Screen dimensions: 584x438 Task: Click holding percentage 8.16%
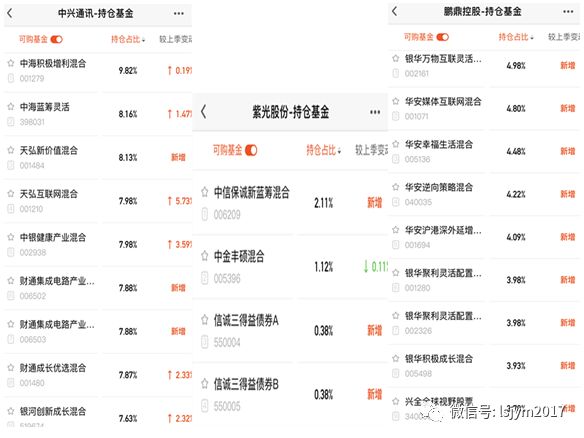point(128,114)
